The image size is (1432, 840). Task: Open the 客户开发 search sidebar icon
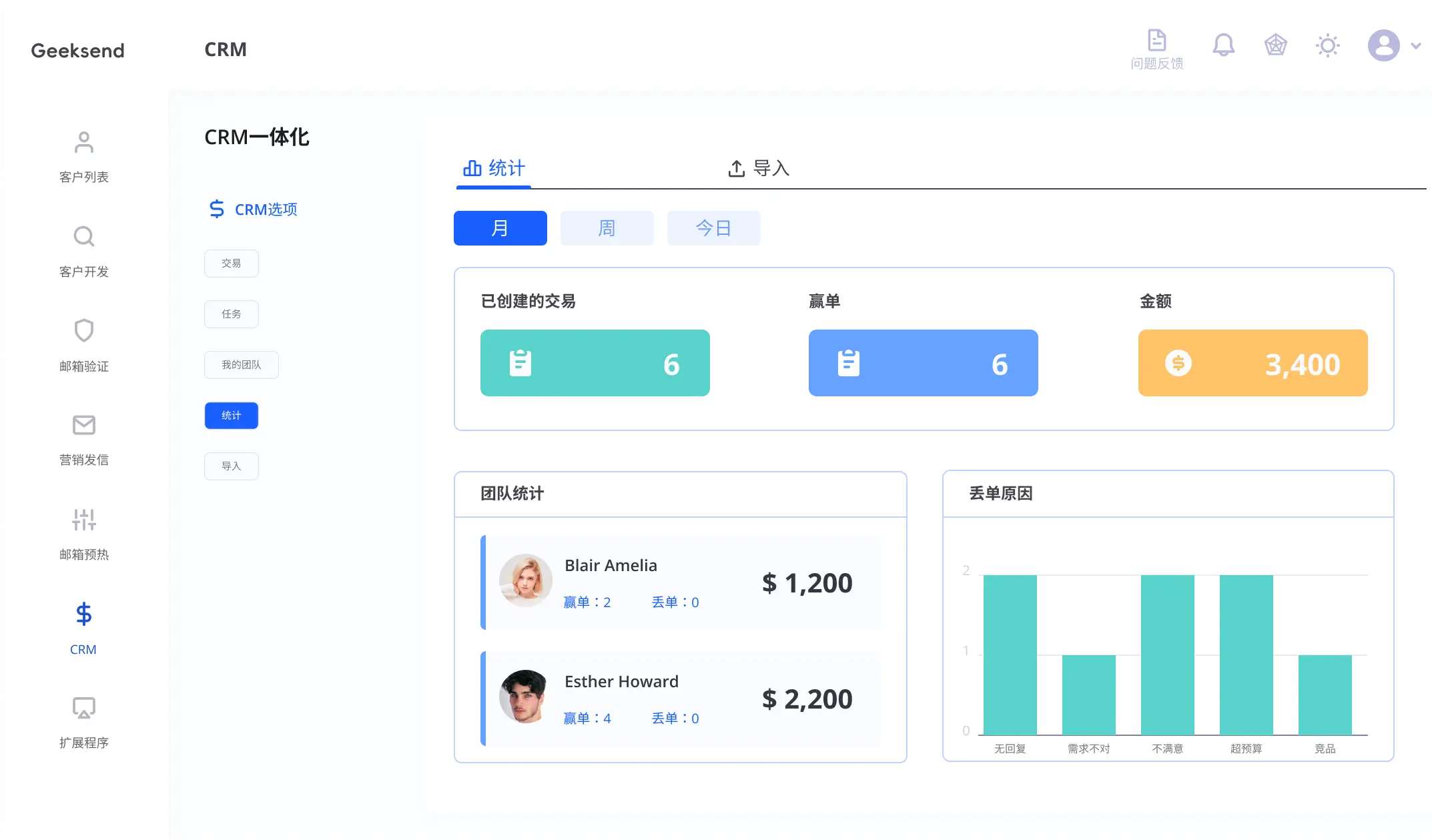click(83, 237)
